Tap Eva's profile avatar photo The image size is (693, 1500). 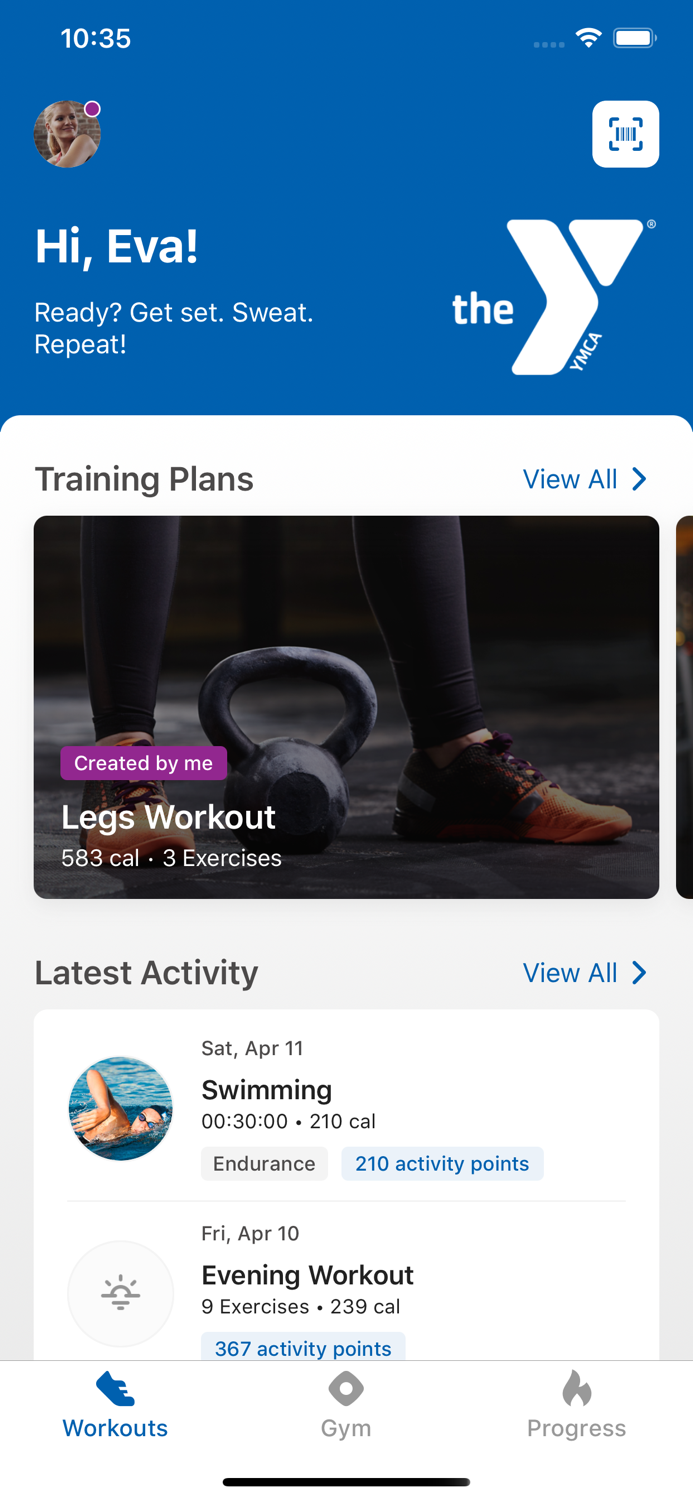(x=67, y=134)
